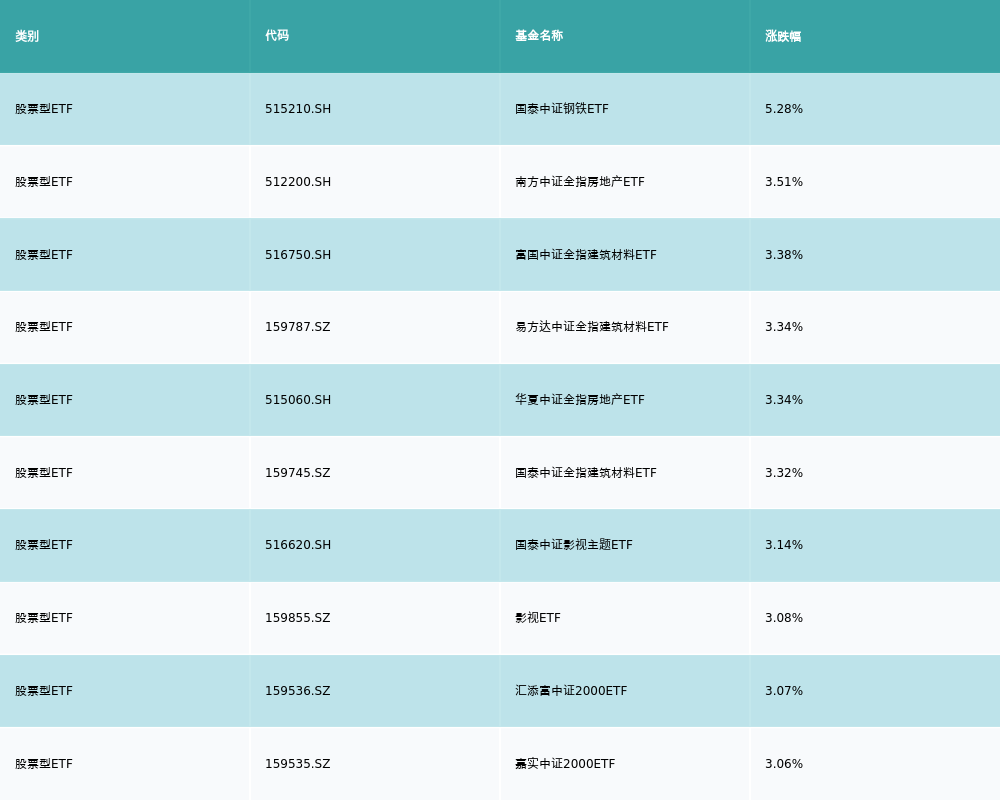Click the 涨跌幅 column header
The image size is (1000, 800).
click(783, 36)
